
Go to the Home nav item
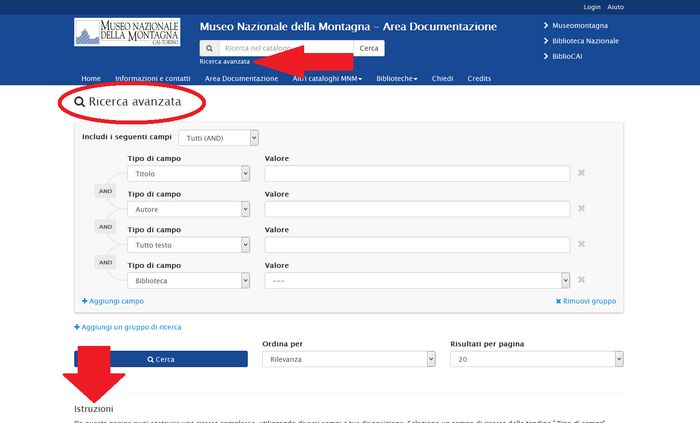click(91, 79)
